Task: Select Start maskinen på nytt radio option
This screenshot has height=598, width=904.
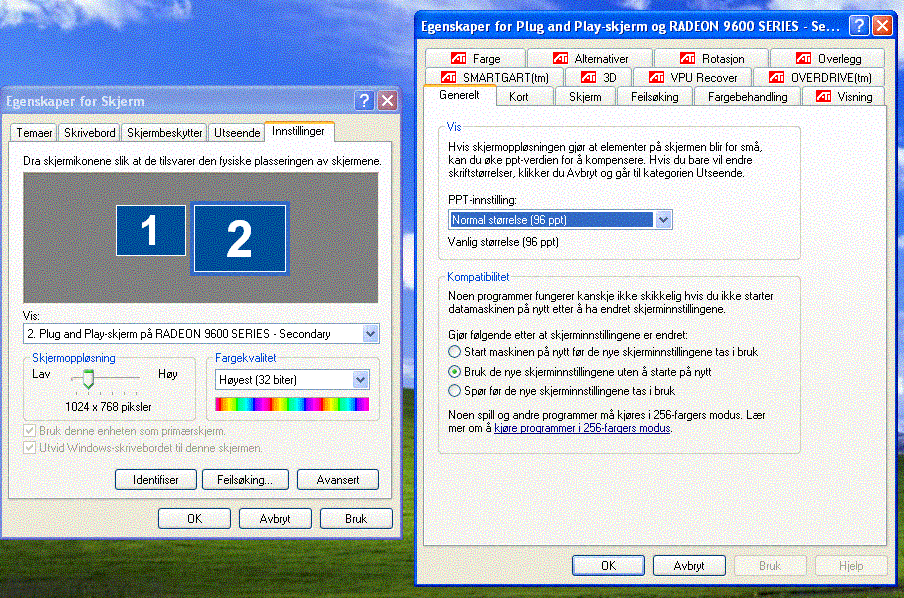Action: [x=454, y=351]
